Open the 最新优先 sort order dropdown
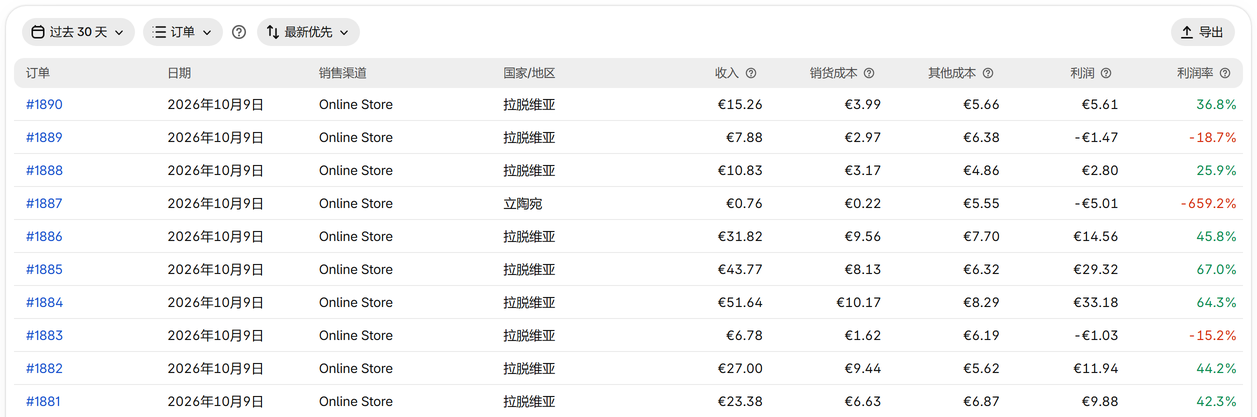The image size is (1257, 417). coord(308,32)
